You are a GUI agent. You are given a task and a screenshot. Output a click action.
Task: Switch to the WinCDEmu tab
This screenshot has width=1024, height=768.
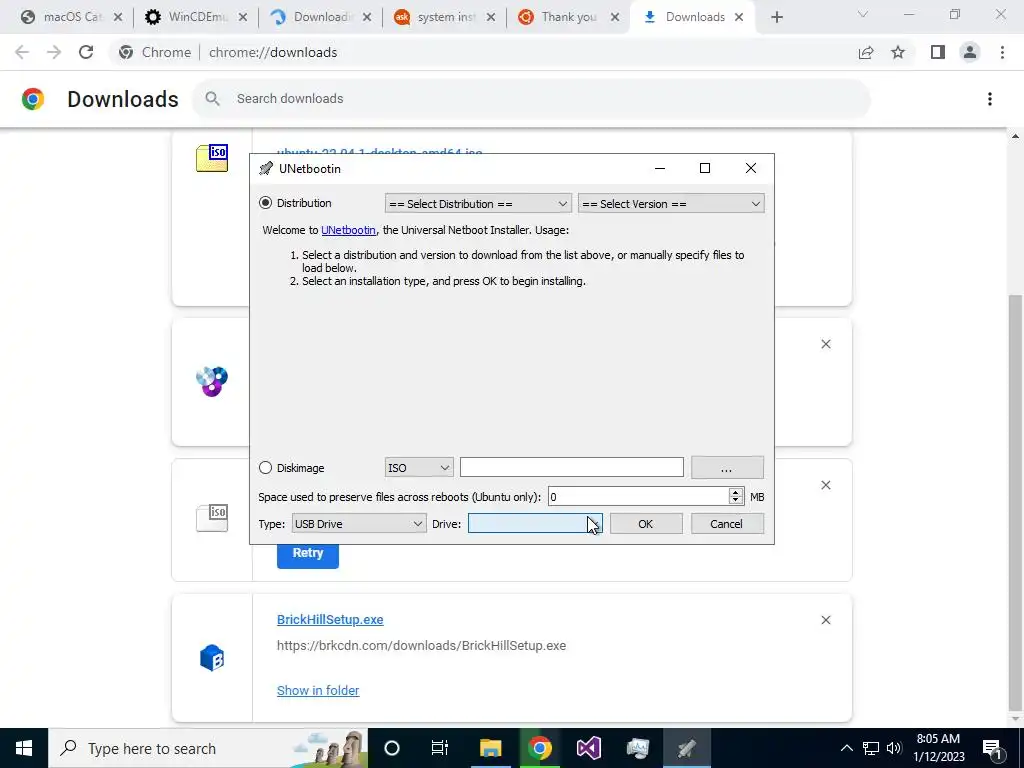pos(197,17)
